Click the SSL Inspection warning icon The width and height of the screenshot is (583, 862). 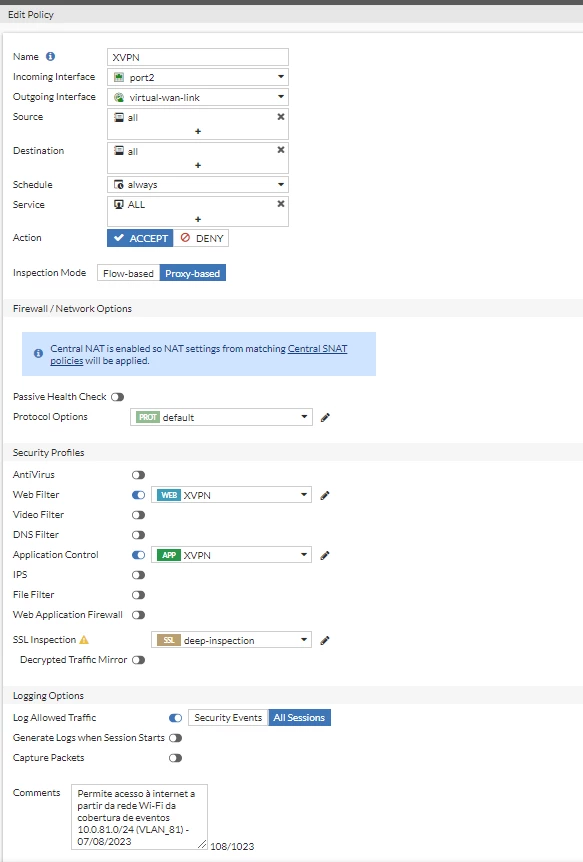point(84,640)
